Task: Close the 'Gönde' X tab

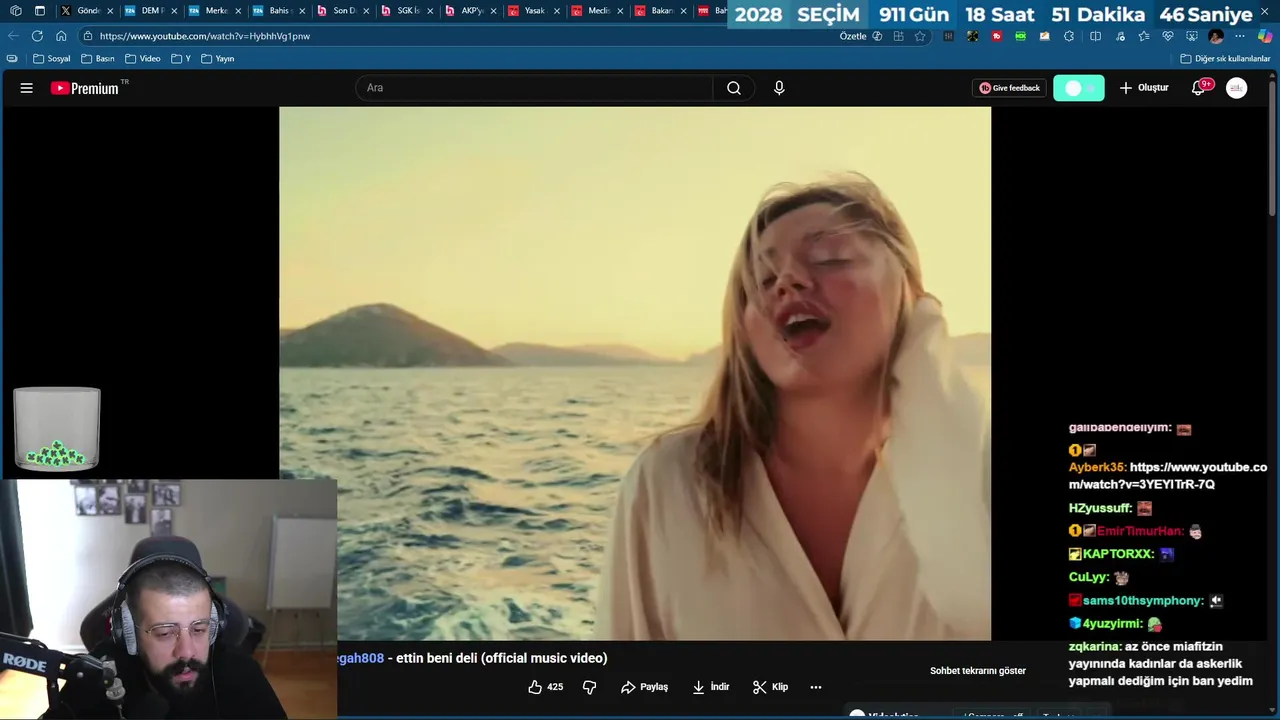Action: point(109,11)
